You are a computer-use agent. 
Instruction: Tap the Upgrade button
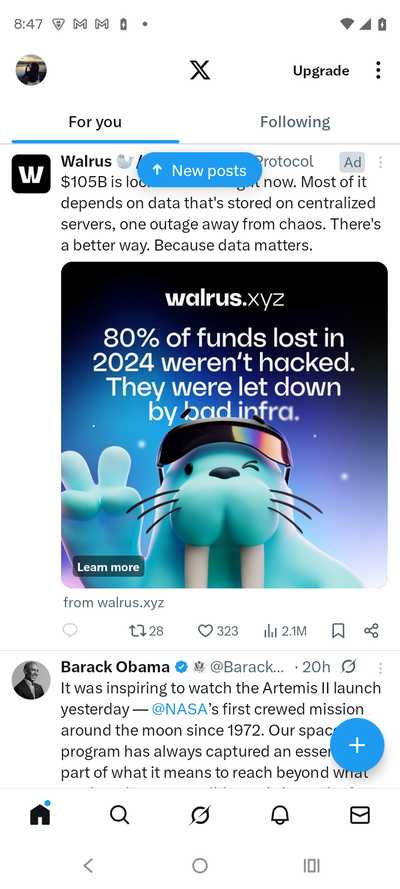click(x=321, y=71)
